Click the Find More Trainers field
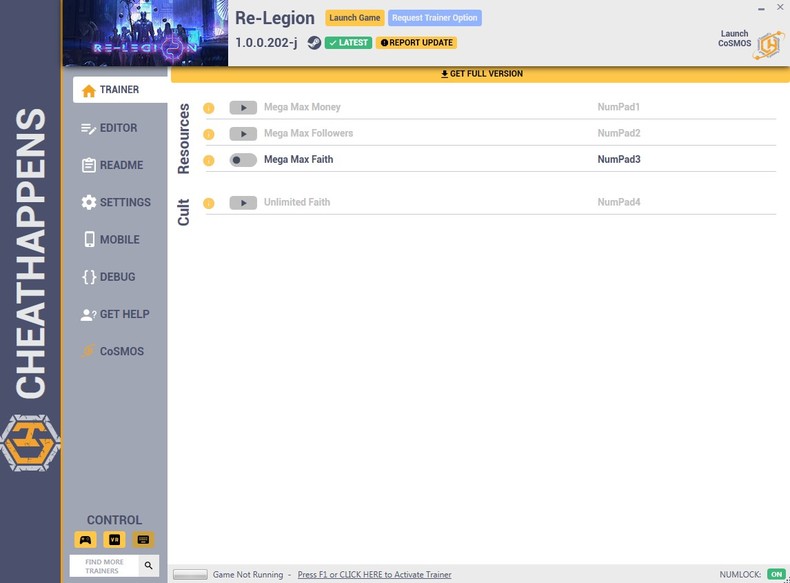The image size is (790, 583). click(x=102, y=566)
